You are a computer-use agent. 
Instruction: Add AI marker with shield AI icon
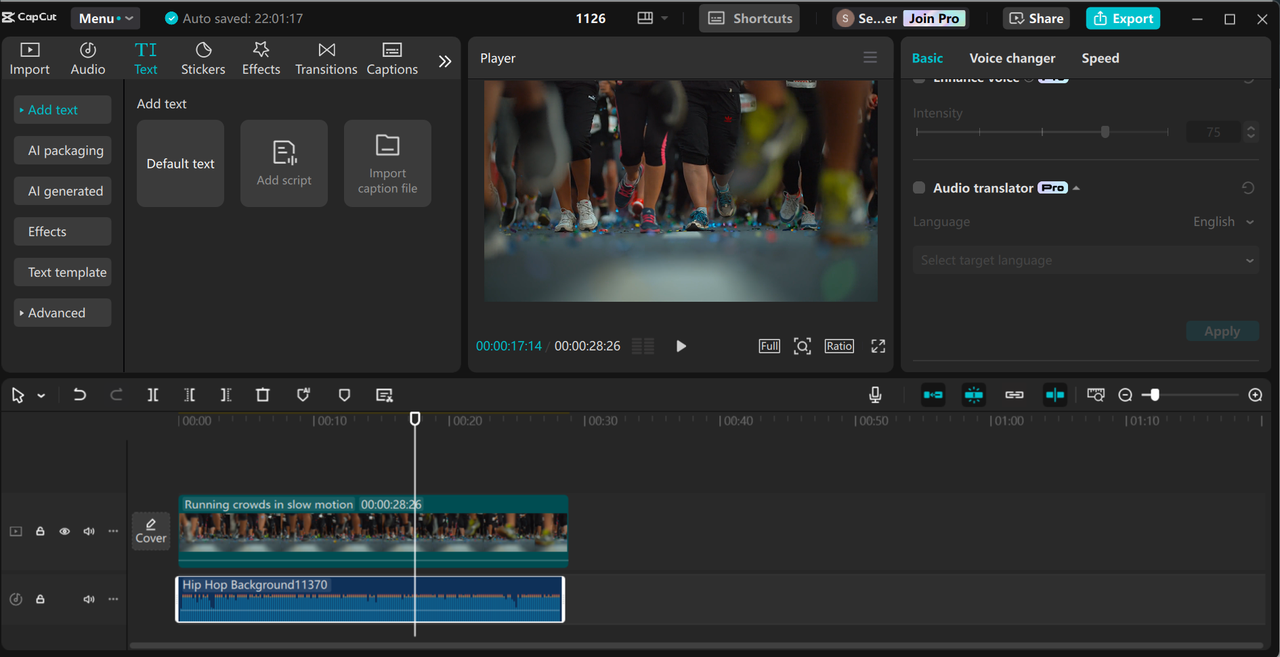tap(304, 395)
